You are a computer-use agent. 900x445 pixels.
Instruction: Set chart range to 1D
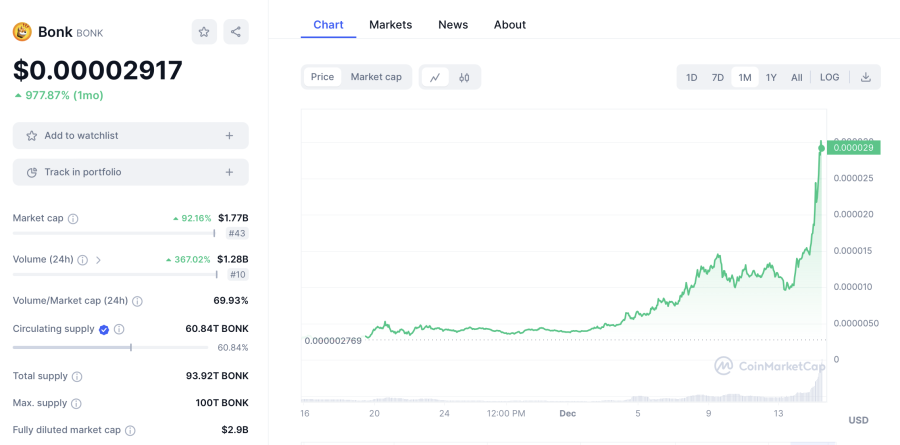click(692, 78)
